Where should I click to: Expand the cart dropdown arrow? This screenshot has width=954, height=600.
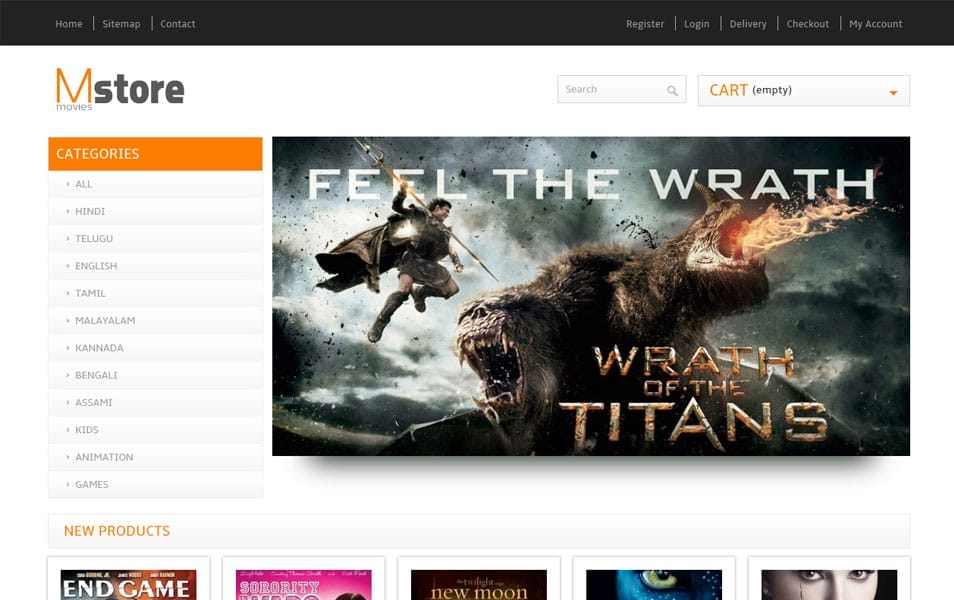pyautogui.click(x=892, y=93)
